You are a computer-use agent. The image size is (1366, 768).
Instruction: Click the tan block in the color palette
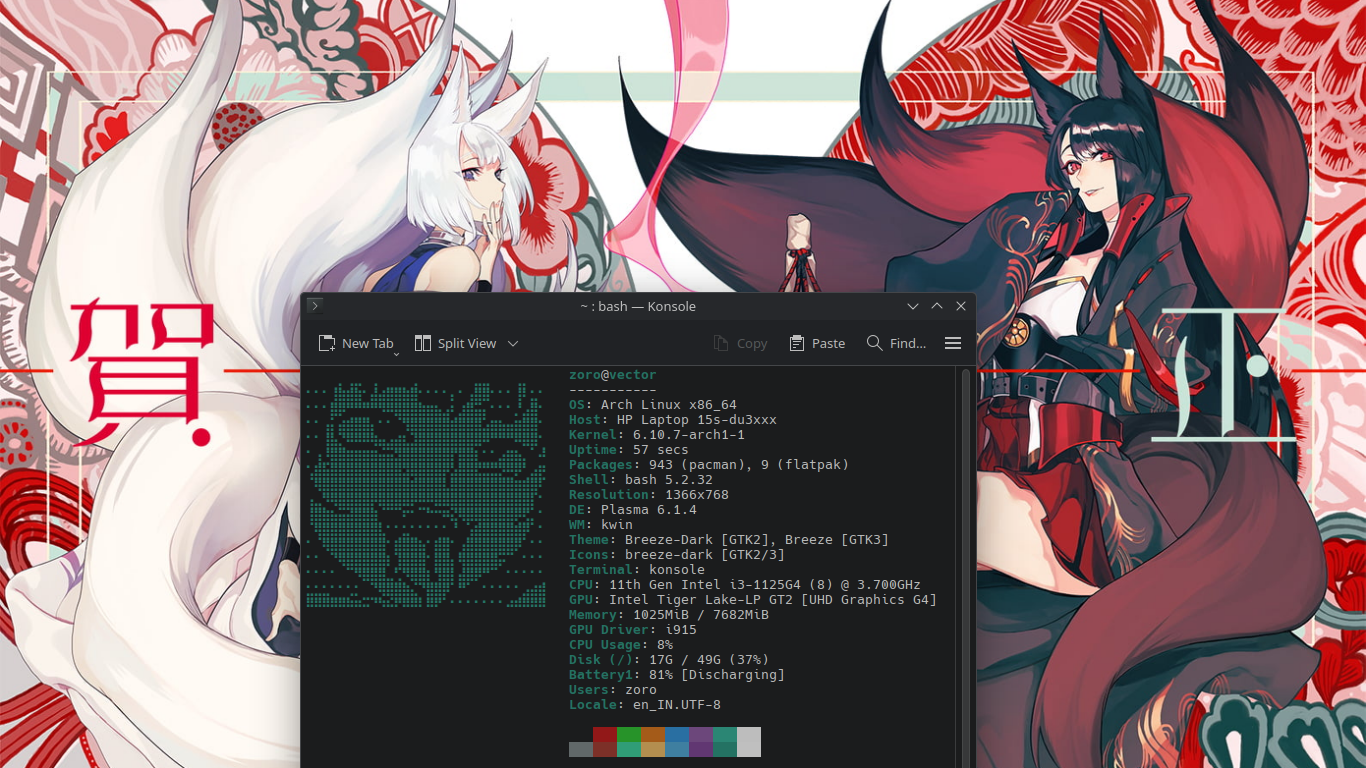click(x=653, y=749)
